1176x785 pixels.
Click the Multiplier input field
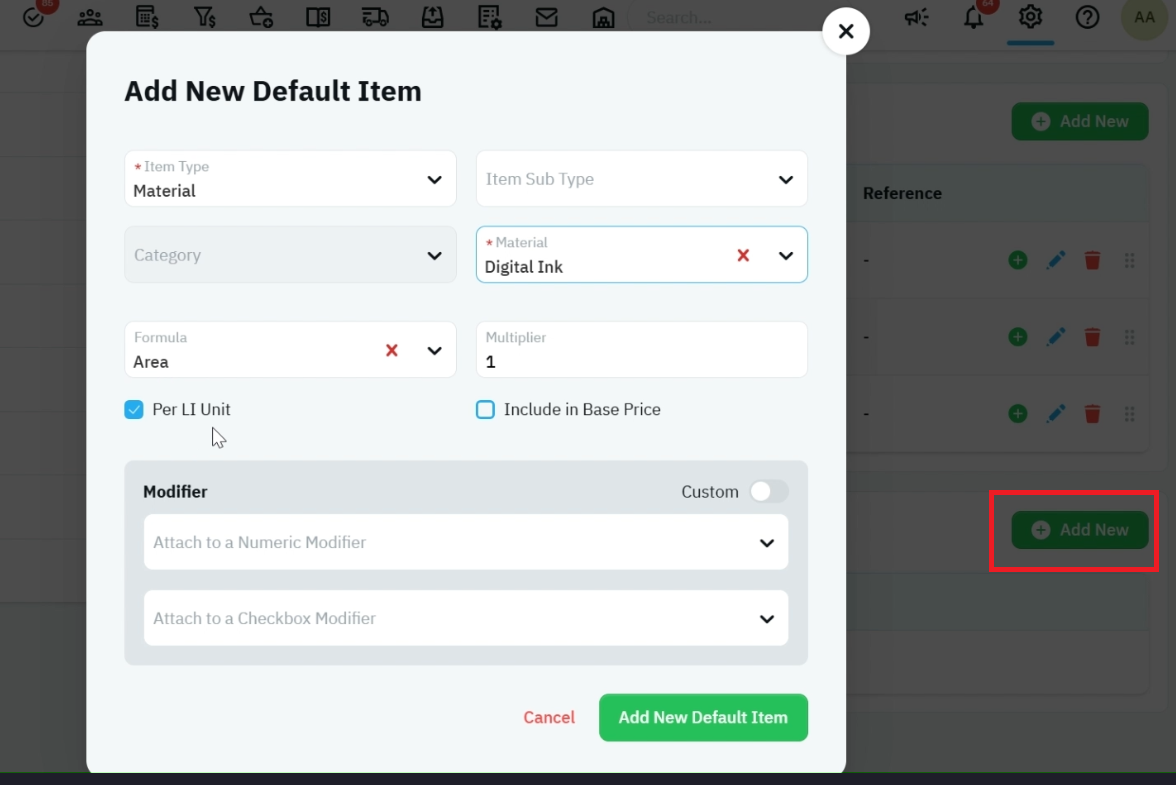[x=642, y=350]
